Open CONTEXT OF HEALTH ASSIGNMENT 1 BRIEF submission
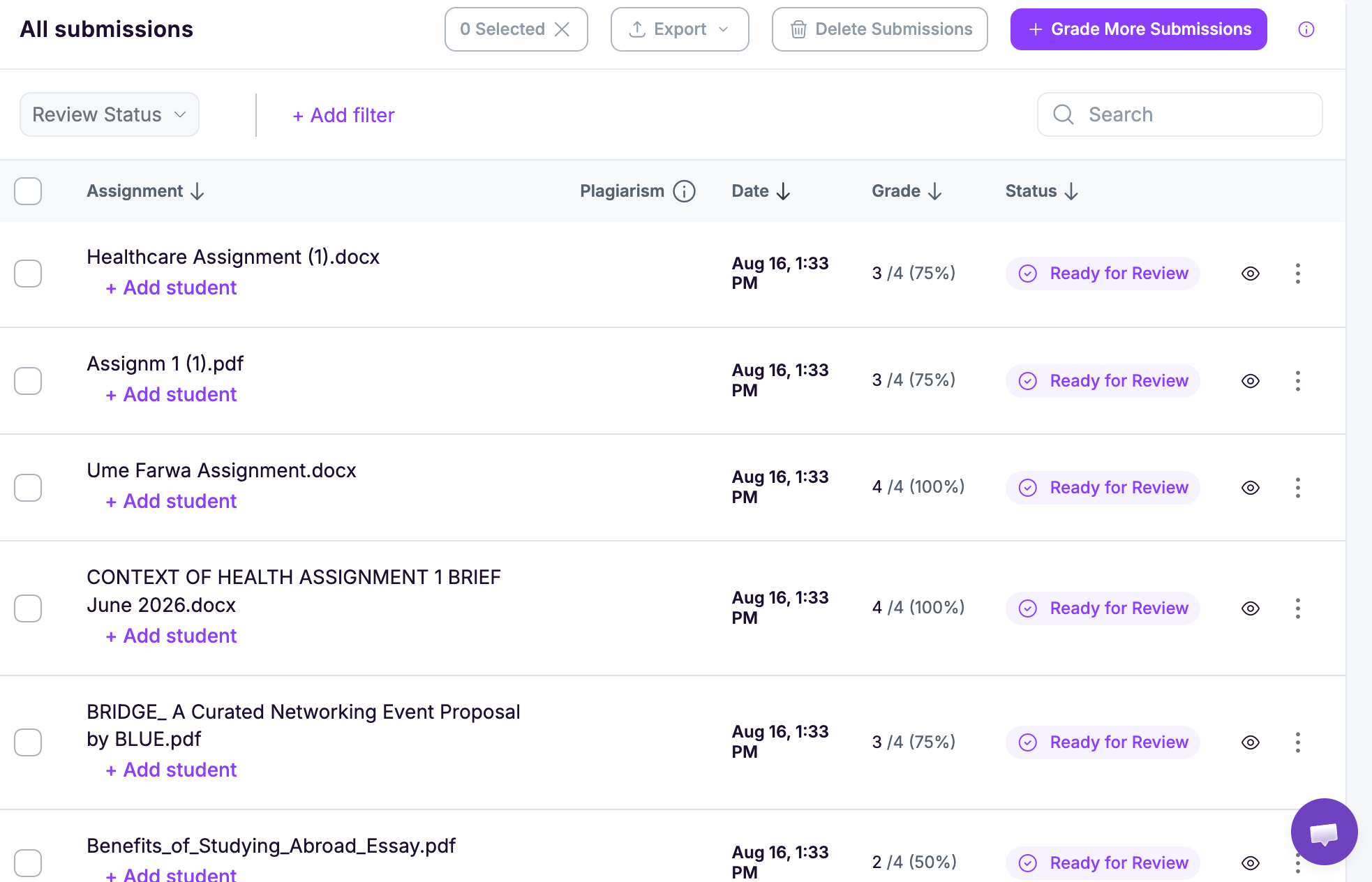 point(294,591)
